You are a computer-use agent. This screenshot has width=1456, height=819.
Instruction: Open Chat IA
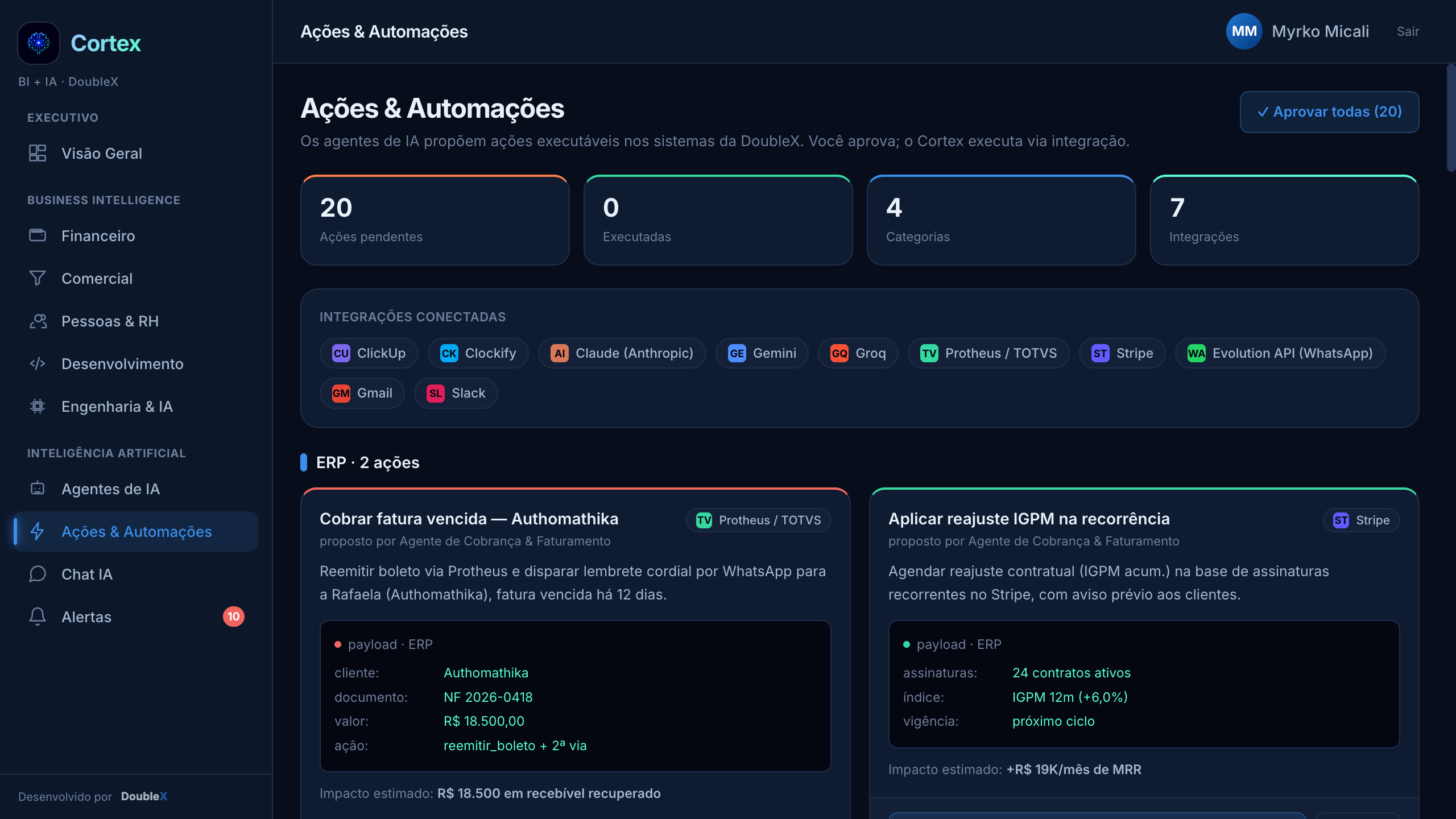135,574
